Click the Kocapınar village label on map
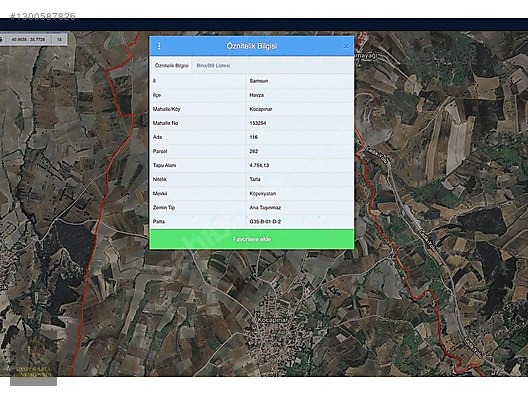This screenshot has width=528, height=396. 272,319
